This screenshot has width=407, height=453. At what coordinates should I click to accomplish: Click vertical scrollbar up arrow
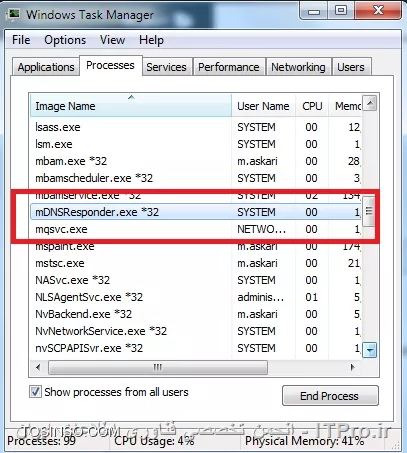(x=370, y=103)
